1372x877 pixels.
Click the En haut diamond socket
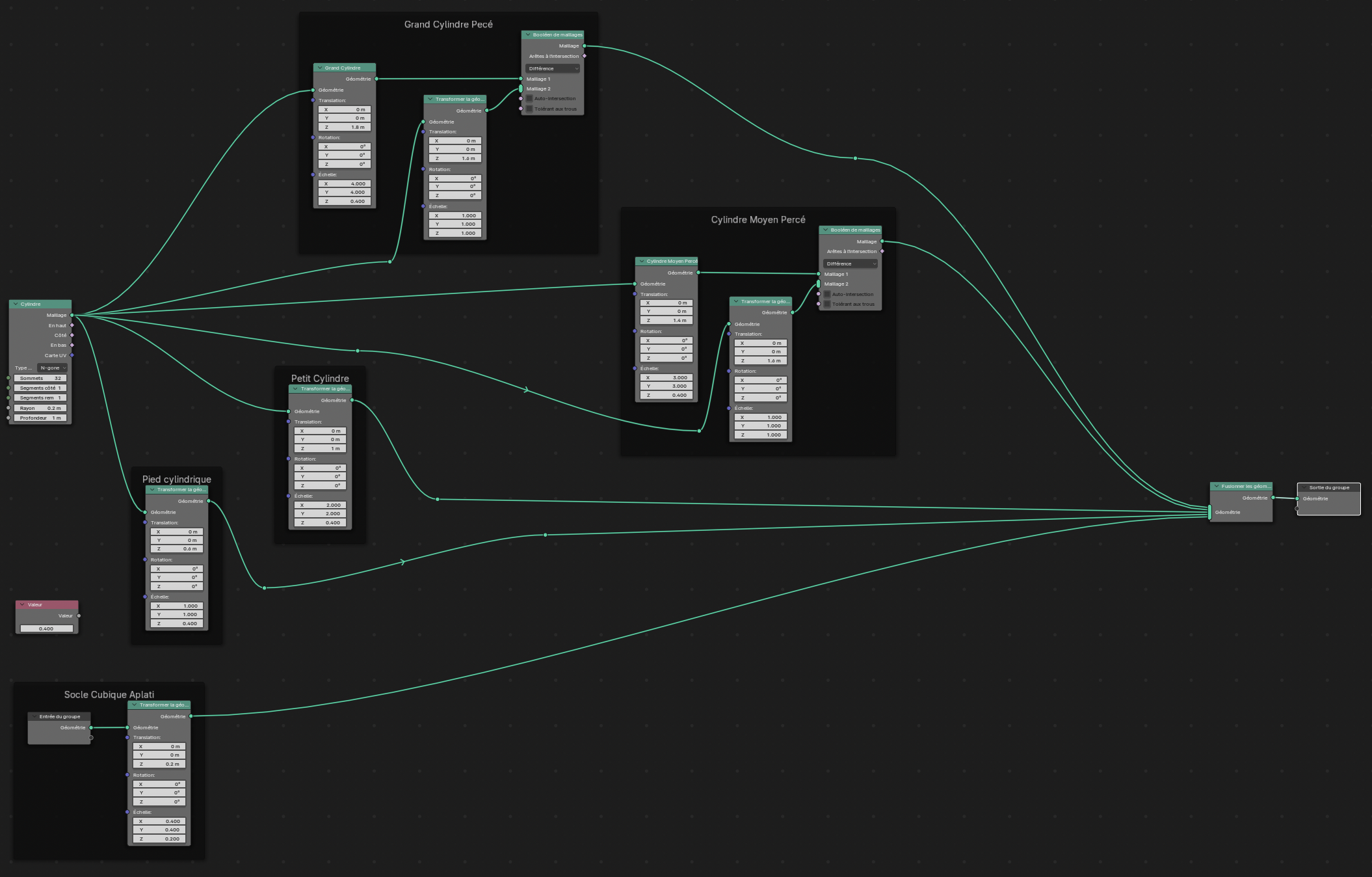click(72, 325)
